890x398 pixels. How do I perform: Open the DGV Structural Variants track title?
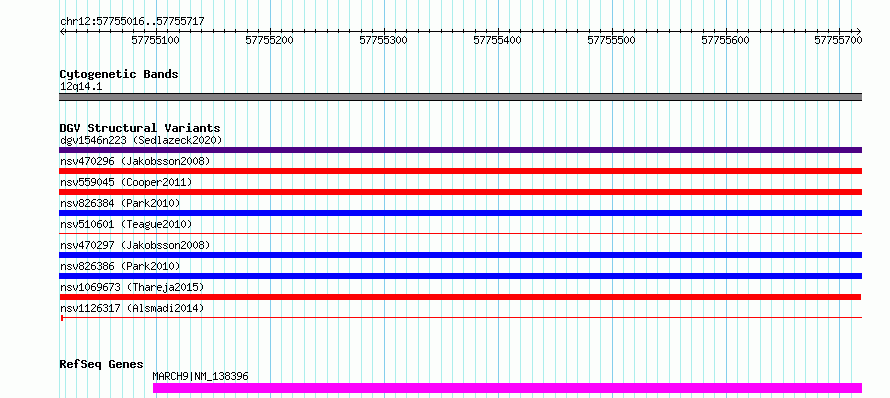tap(140, 128)
